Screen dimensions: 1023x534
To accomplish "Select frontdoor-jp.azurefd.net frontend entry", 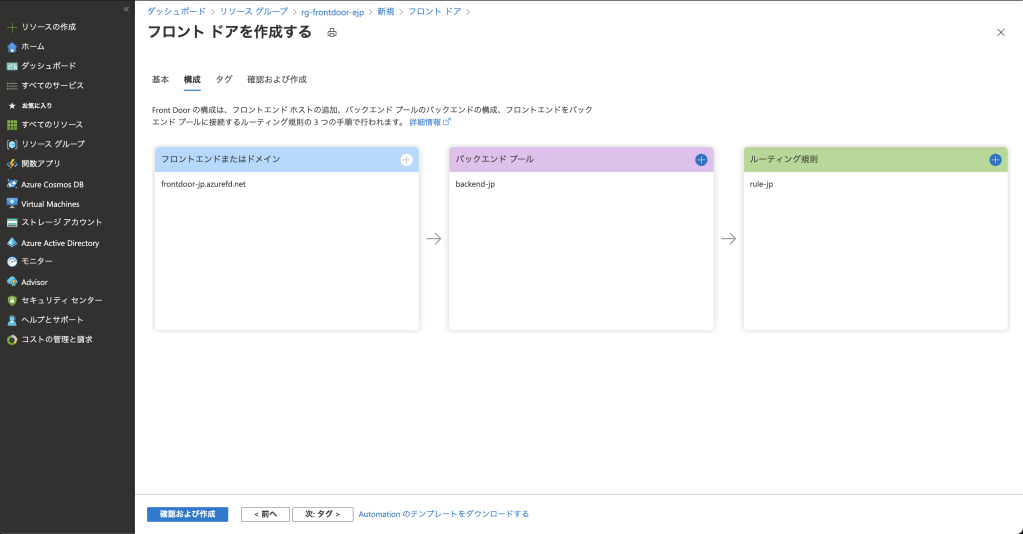I will click(x=203, y=185).
